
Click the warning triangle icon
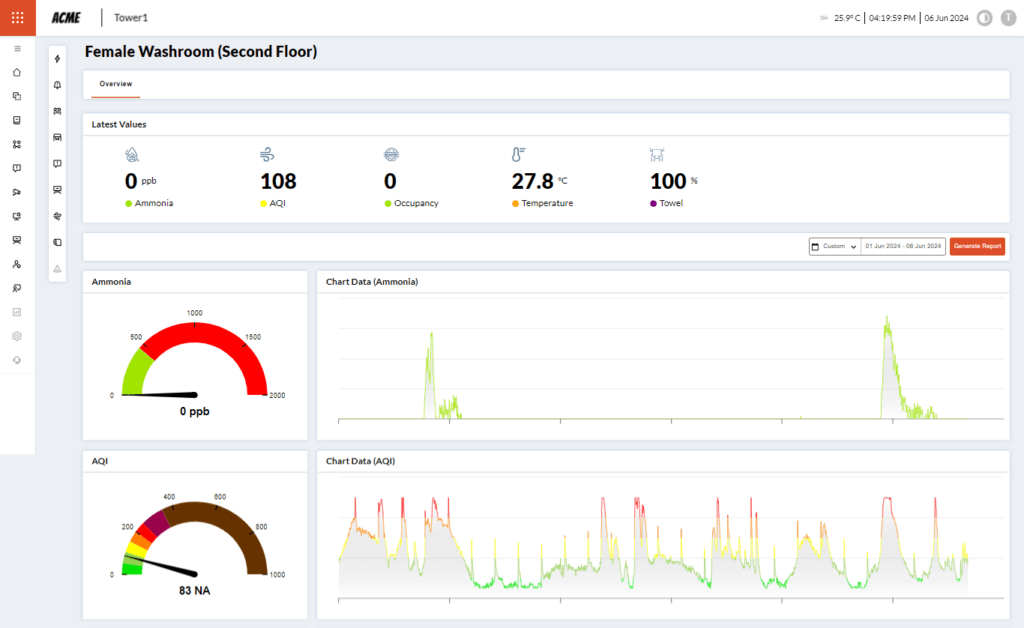tap(57, 268)
